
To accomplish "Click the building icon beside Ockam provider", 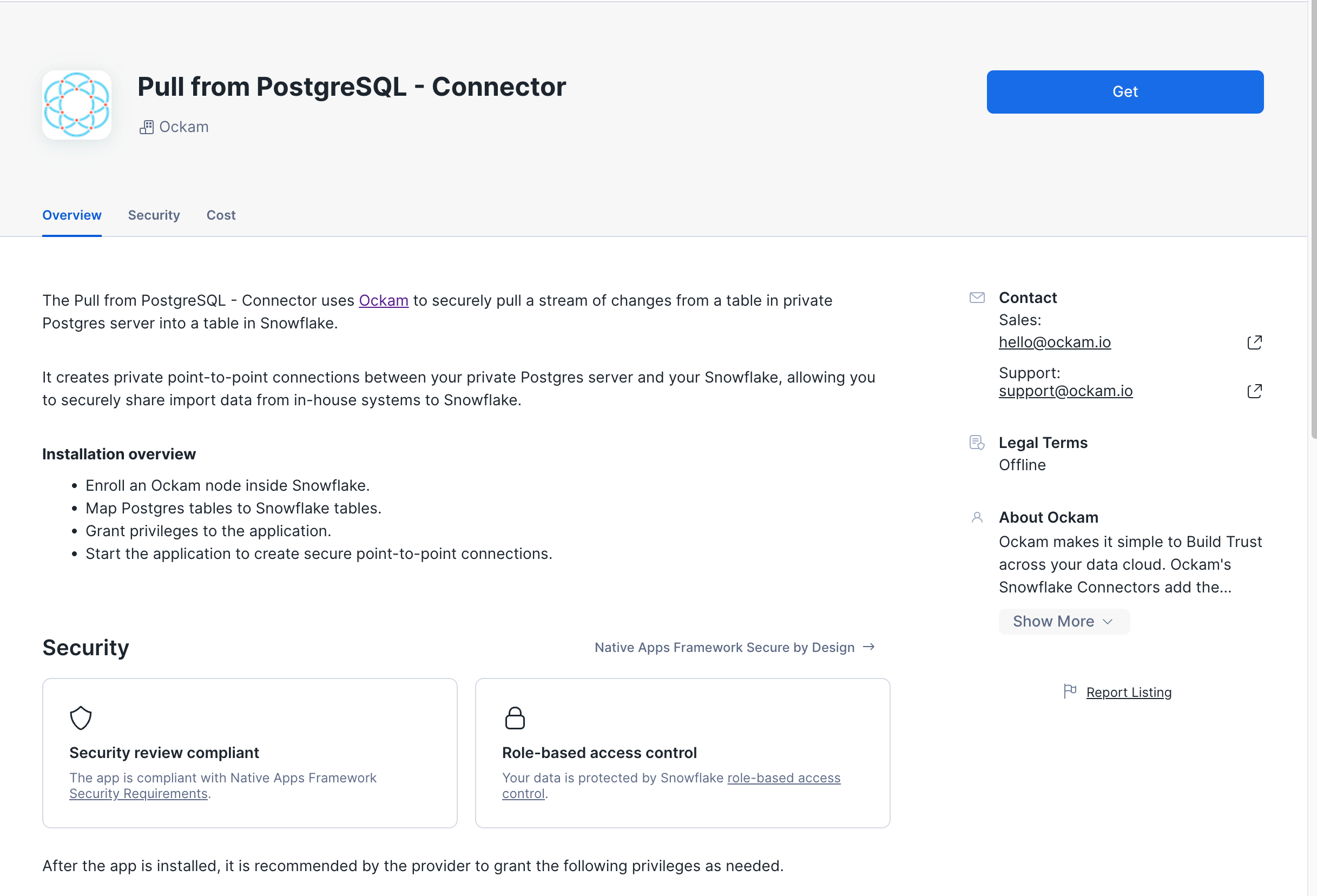I will coord(146,128).
